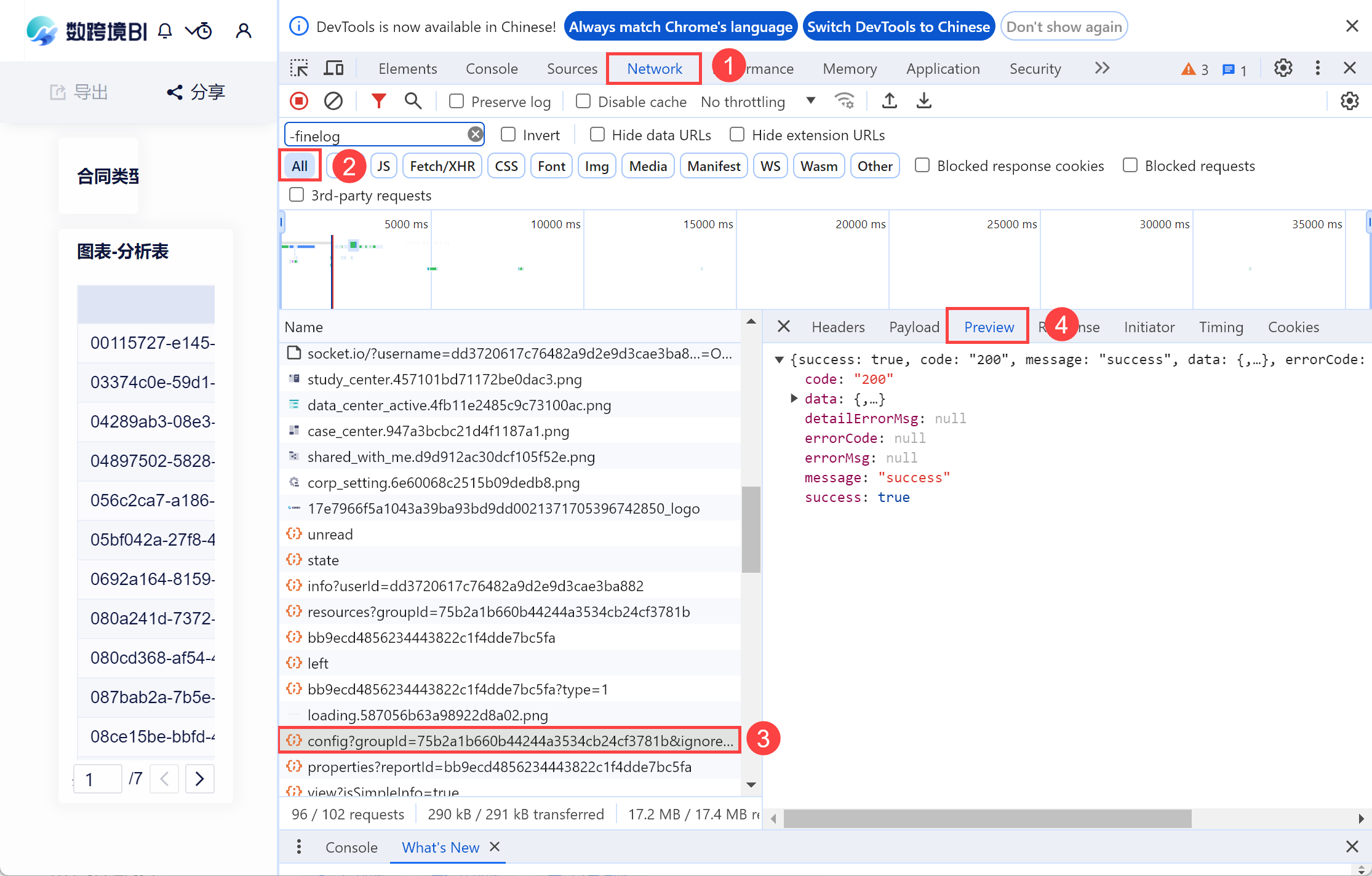The height and width of the screenshot is (876, 1372).
Task: Toggle the device toolbar icon
Action: (x=333, y=68)
